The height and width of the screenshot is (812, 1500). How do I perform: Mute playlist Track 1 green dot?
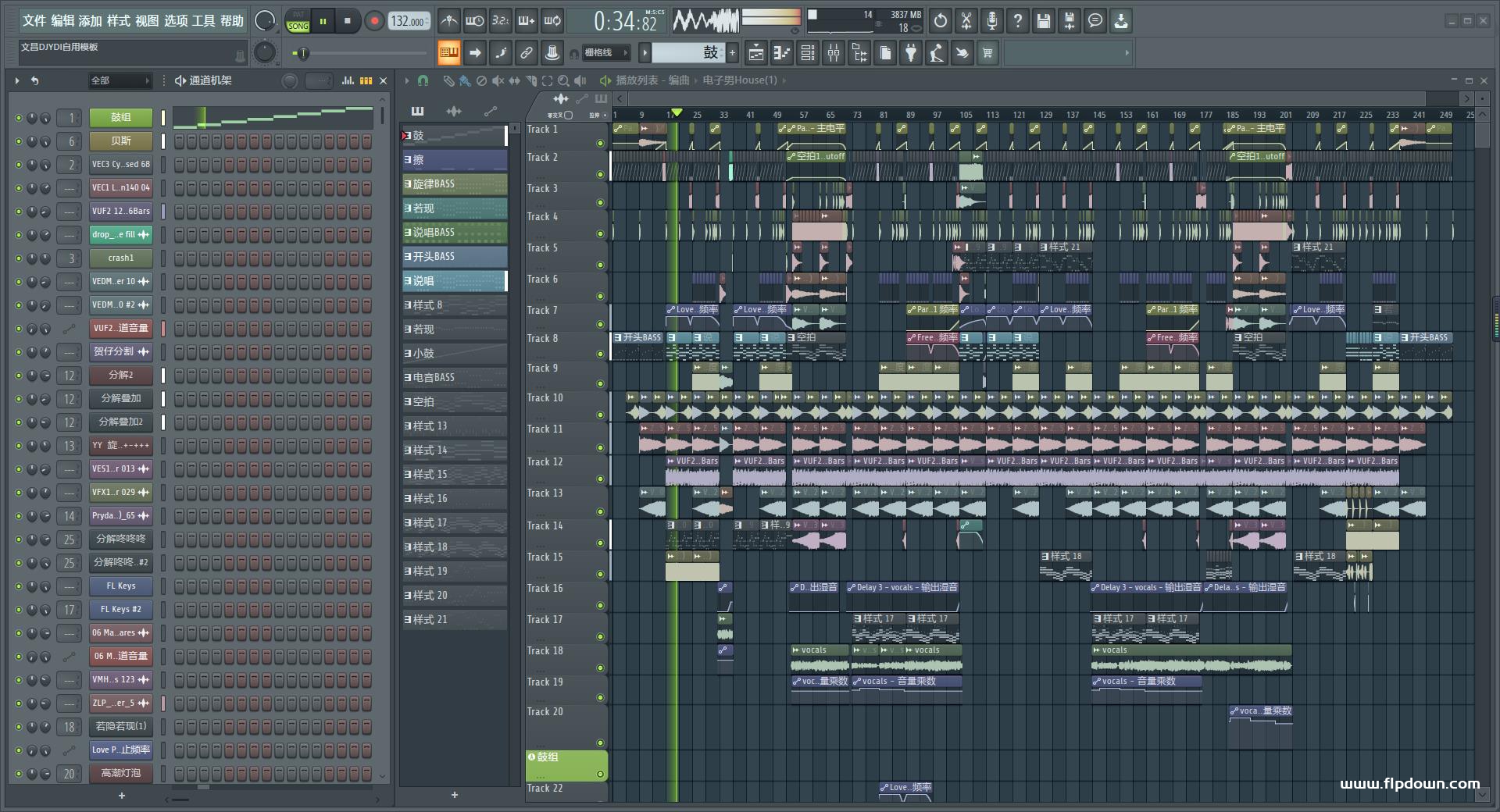click(x=600, y=144)
